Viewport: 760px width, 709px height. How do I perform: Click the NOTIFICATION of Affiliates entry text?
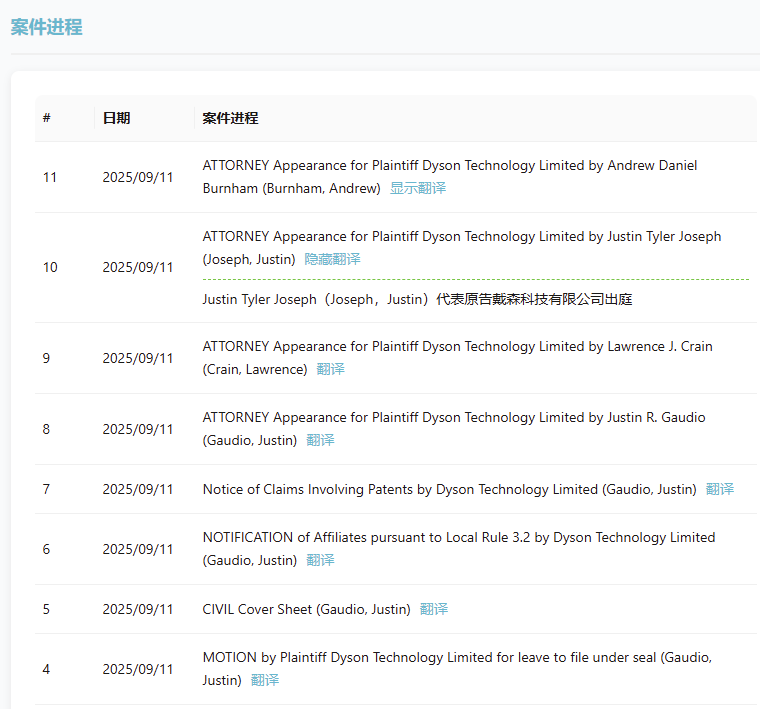click(x=458, y=537)
